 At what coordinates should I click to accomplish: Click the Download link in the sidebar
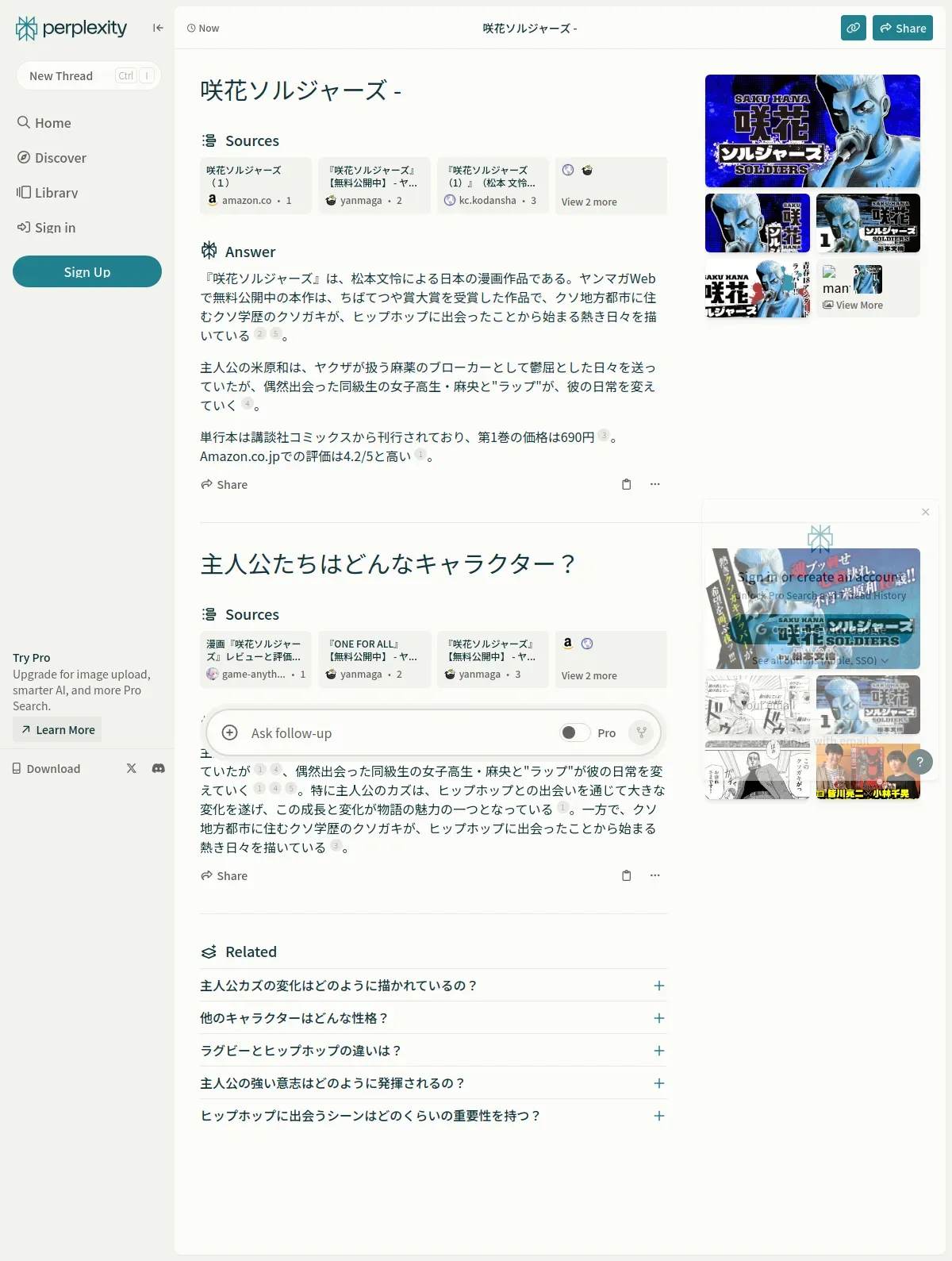[x=46, y=768]
